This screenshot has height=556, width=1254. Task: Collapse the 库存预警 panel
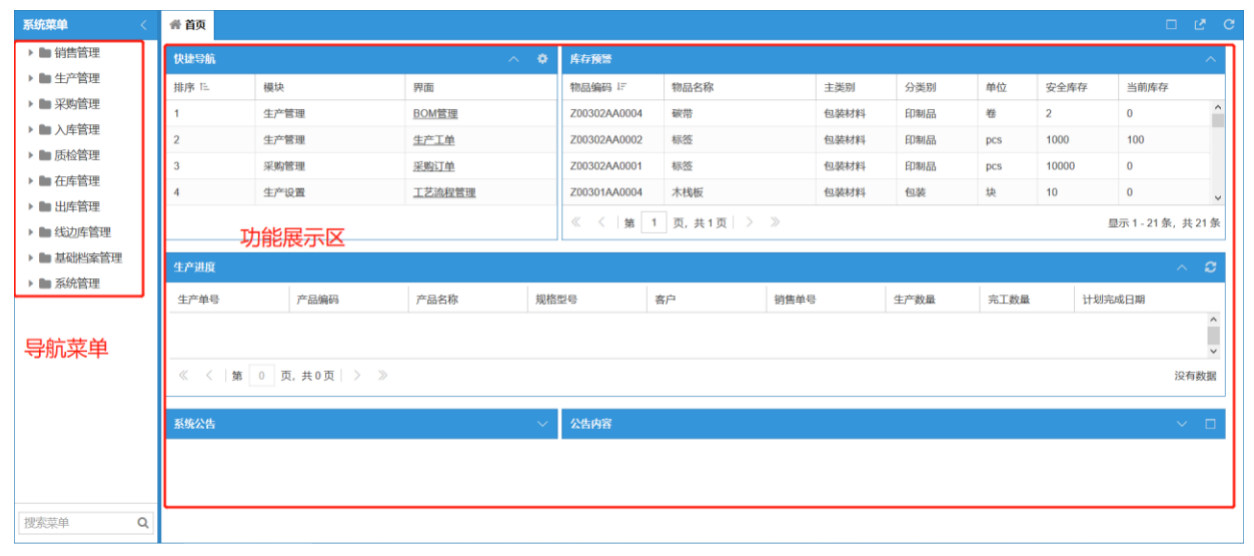point(1210,59)
